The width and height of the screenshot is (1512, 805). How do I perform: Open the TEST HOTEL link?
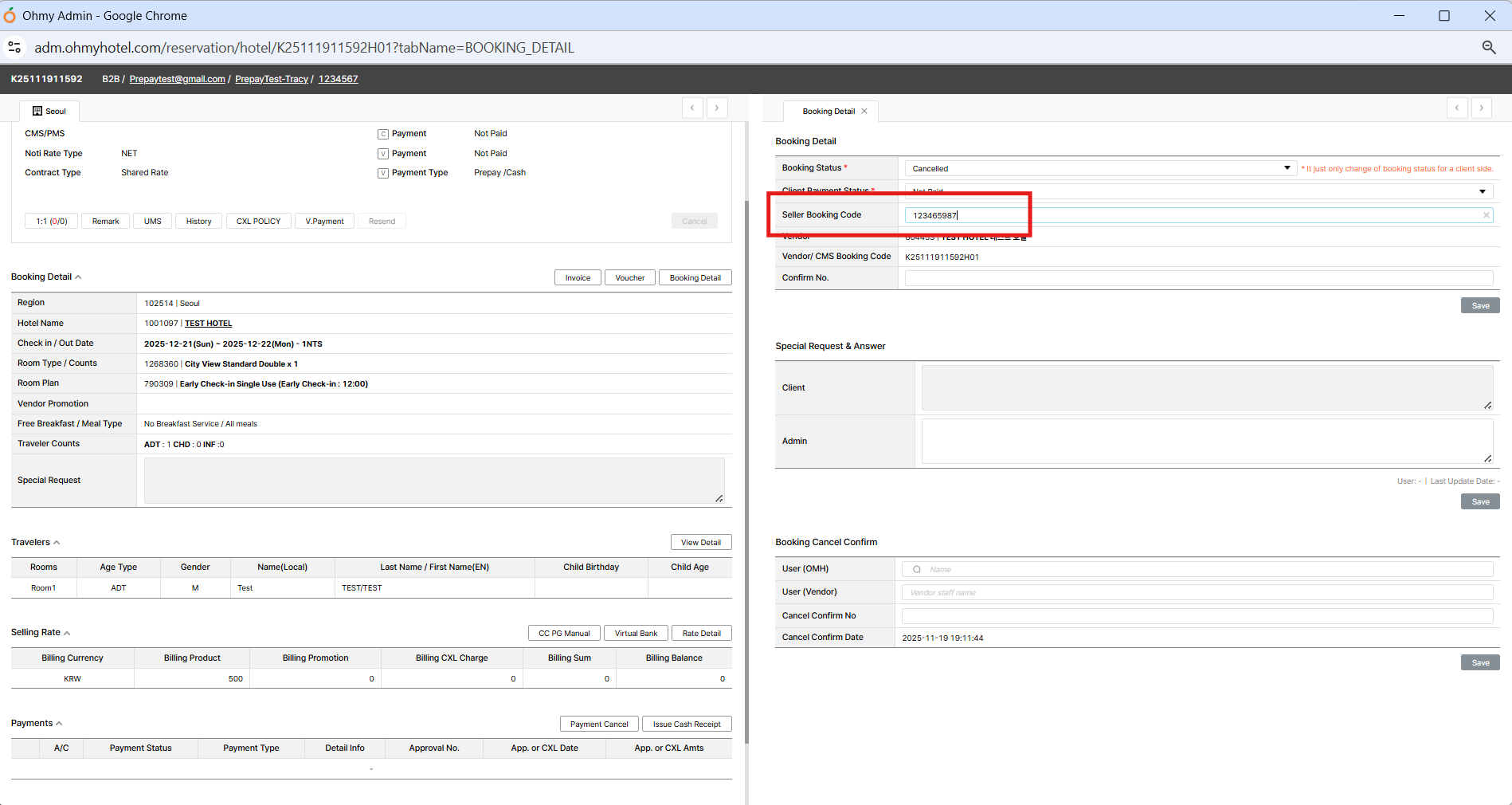(208, 324)
